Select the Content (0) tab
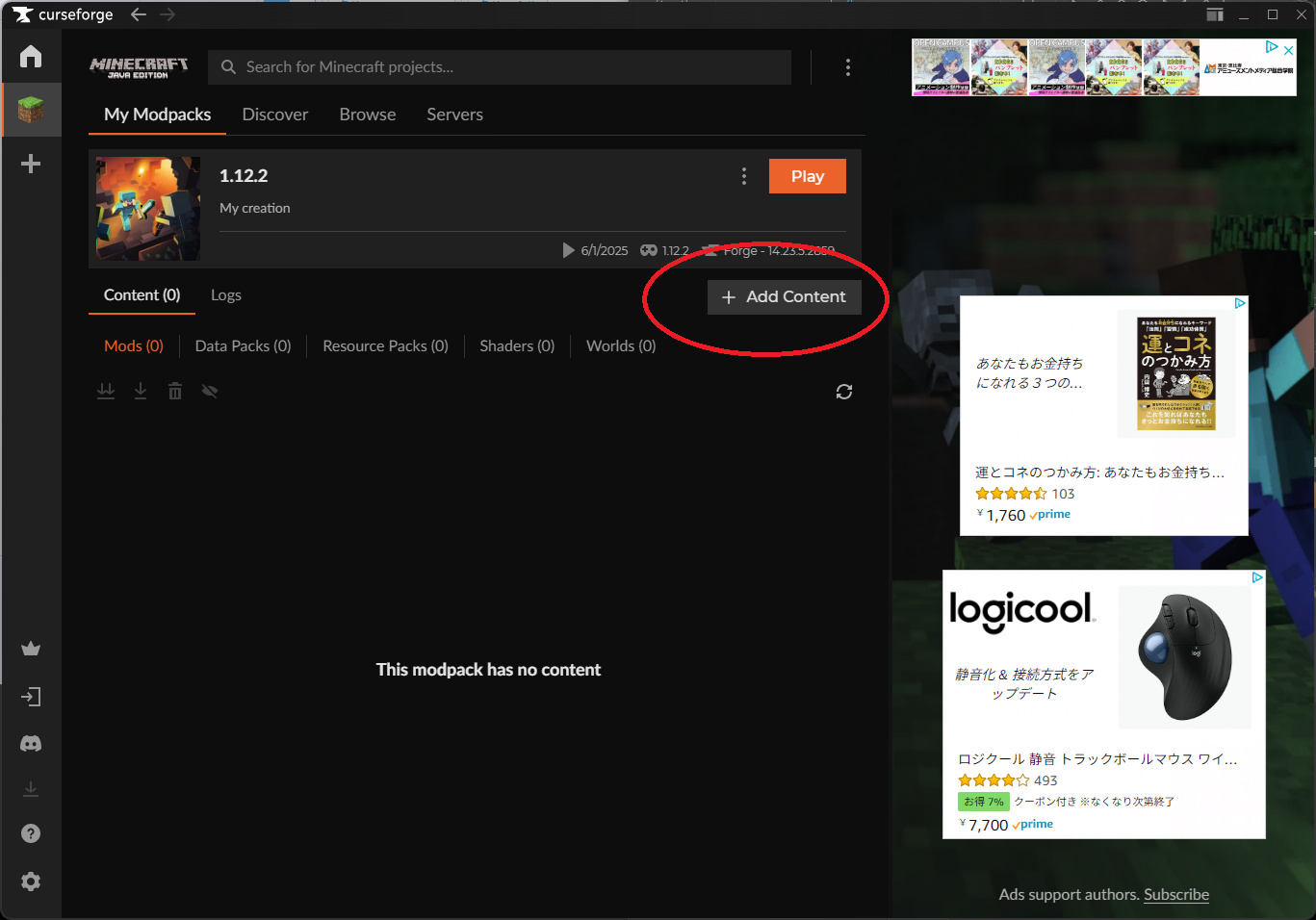 (142, 295)
